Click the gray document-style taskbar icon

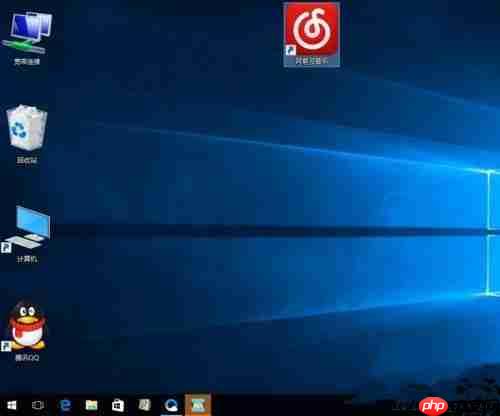145,405
